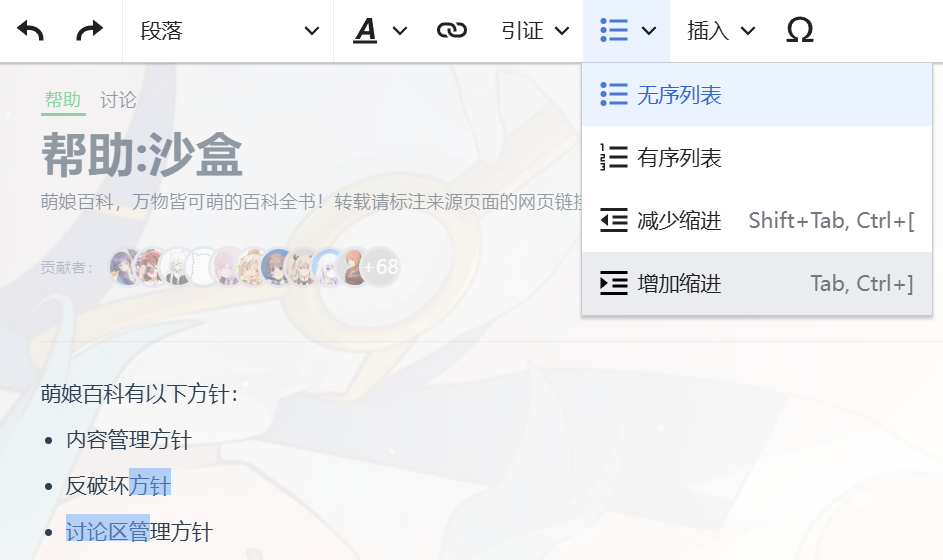Click the redo arrow icon
This screenshot has height=560, width=943.
point(90,30)
